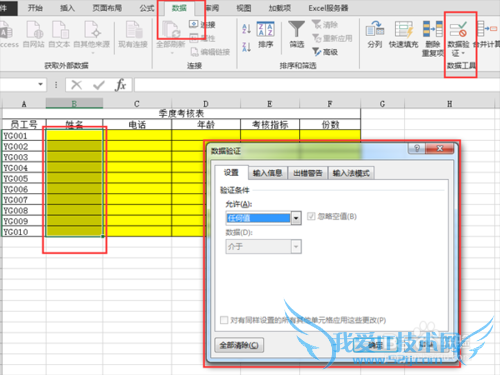
Task: Click the dialog help question-mark button
Action: click(417, 148)
